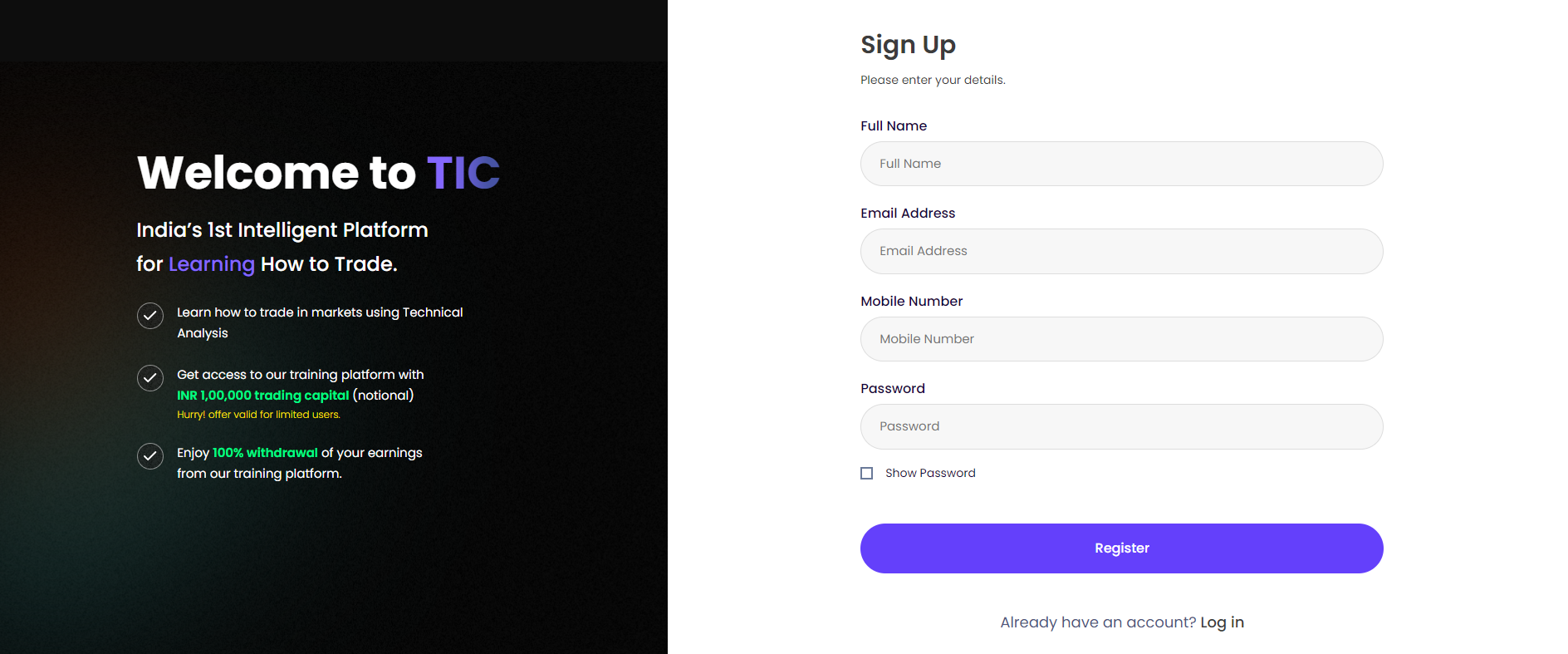This screenshot has width=1568, height=654.
Task: Click the green 100% withdrawal text
Action: tap(265, 453)
